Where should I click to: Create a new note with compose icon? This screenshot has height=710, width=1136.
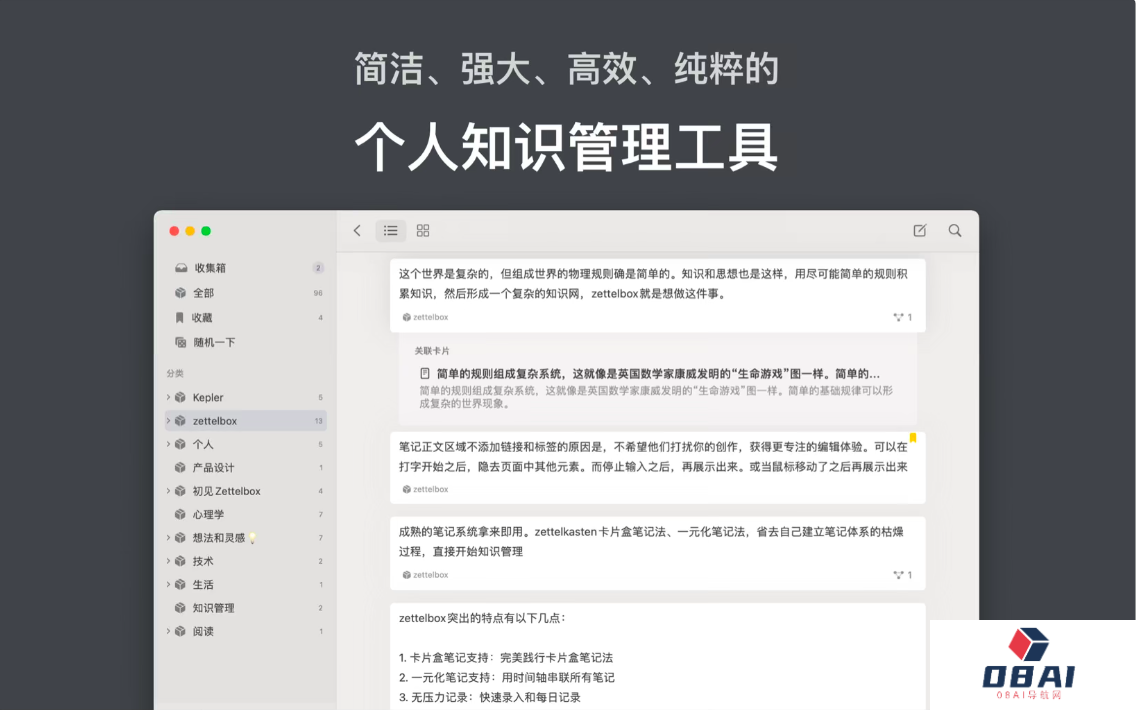[920, 231]
